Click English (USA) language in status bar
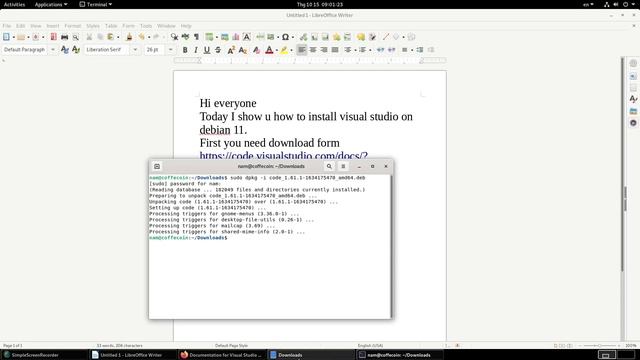 click(x=370, y=345)
